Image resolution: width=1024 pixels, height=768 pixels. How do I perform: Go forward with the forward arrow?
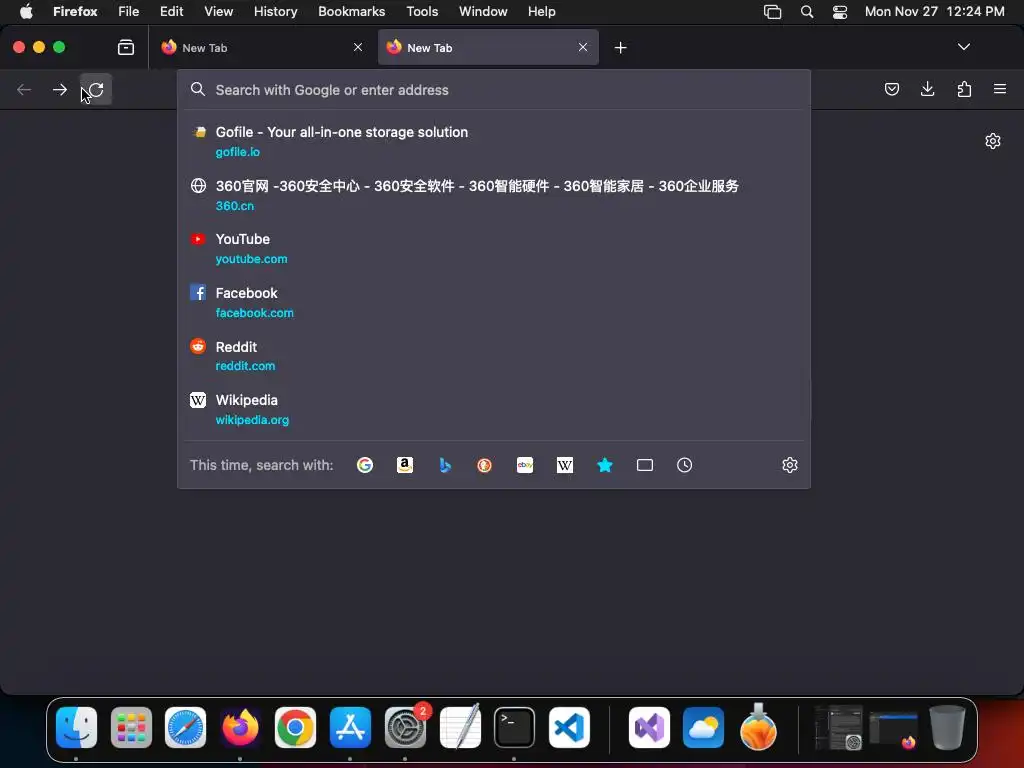pos(59,89)
